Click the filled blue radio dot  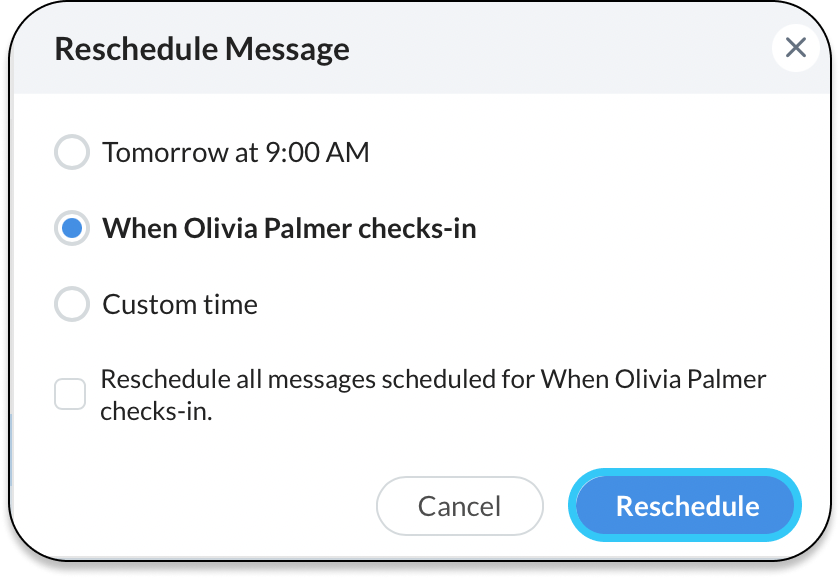click(71, 229)
